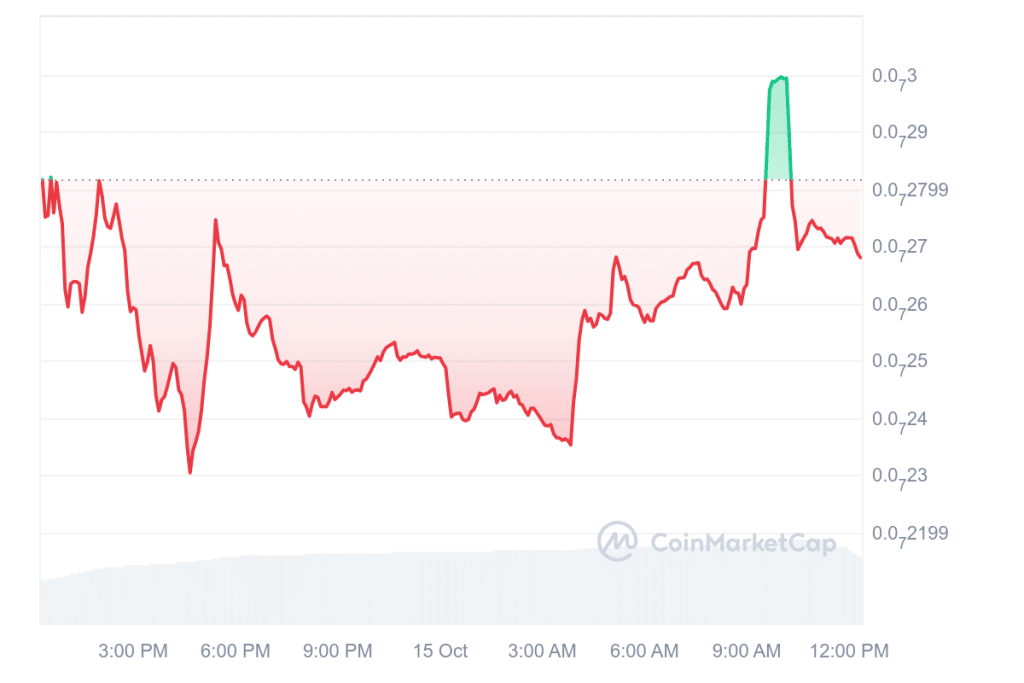
Task: Click the 3:00 PM time axis label
Action: tap(133, 651)
